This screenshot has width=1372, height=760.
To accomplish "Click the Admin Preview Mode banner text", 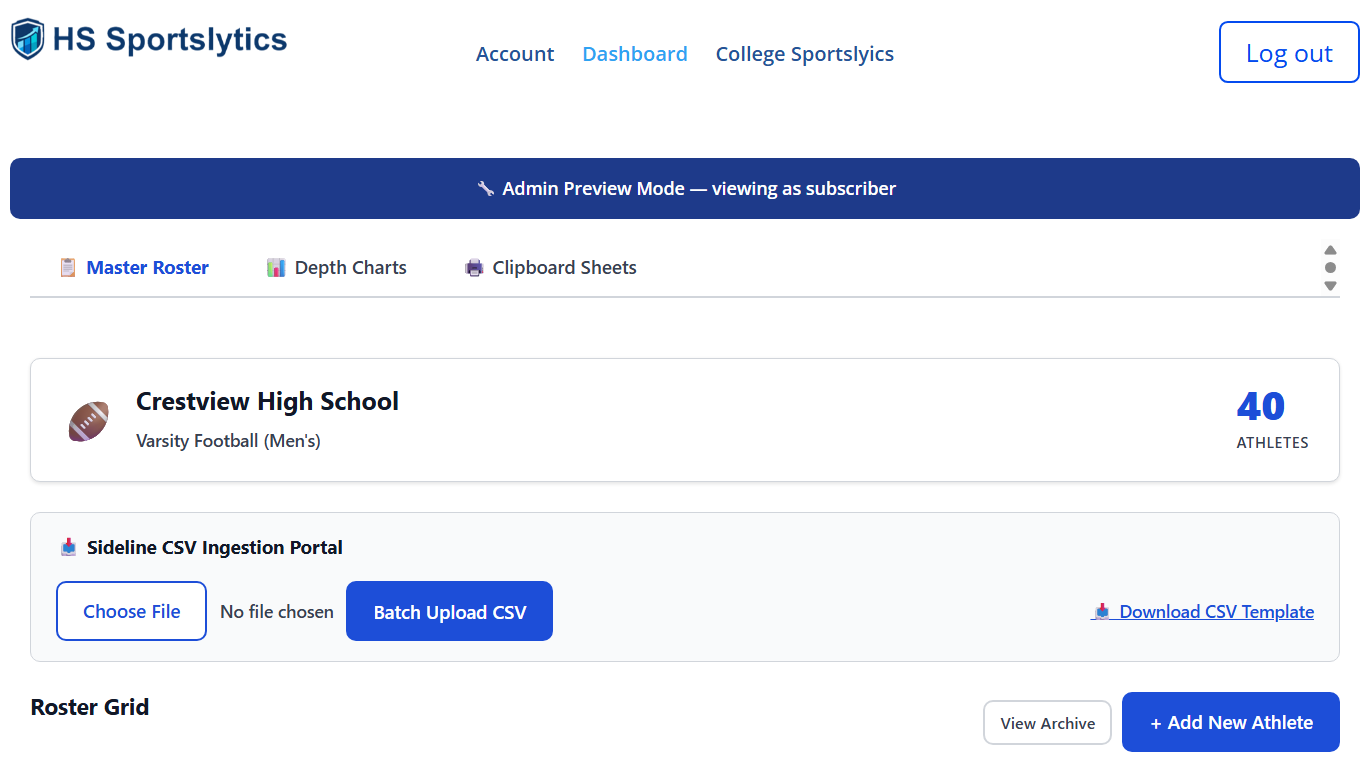I will [x=699, y=188].
